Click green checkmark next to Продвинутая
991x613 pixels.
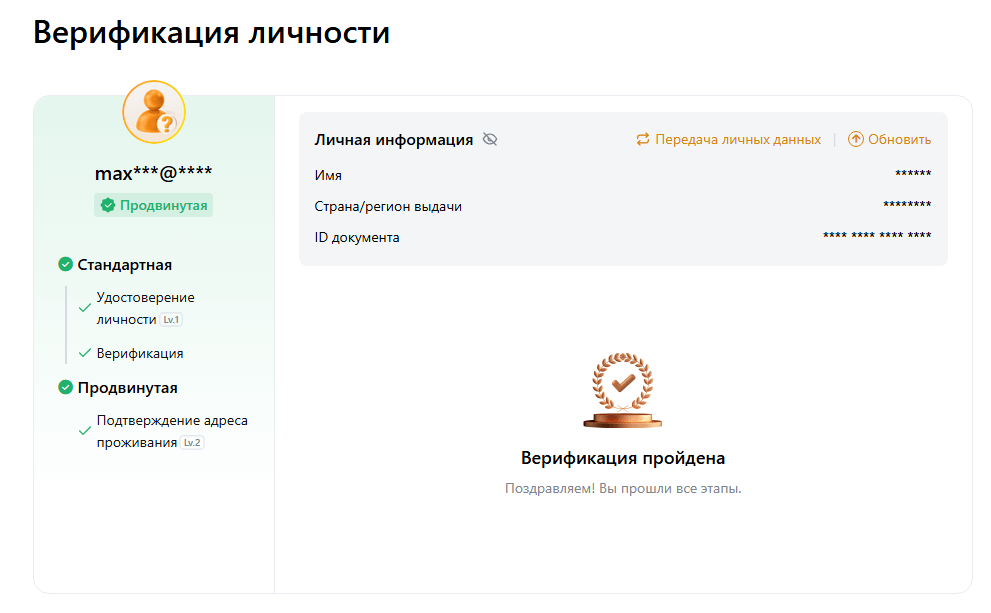pos(66,388)
